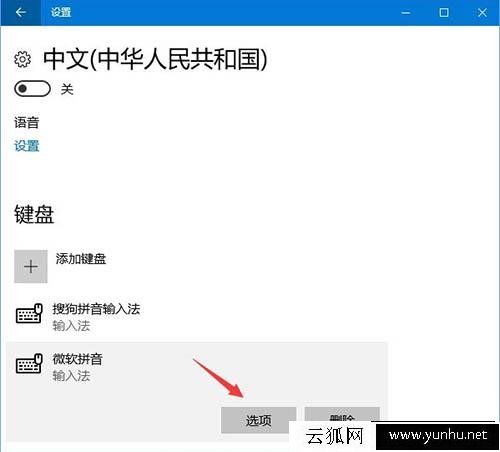Go back using the title bar arrow

click(x=21, y=13)
